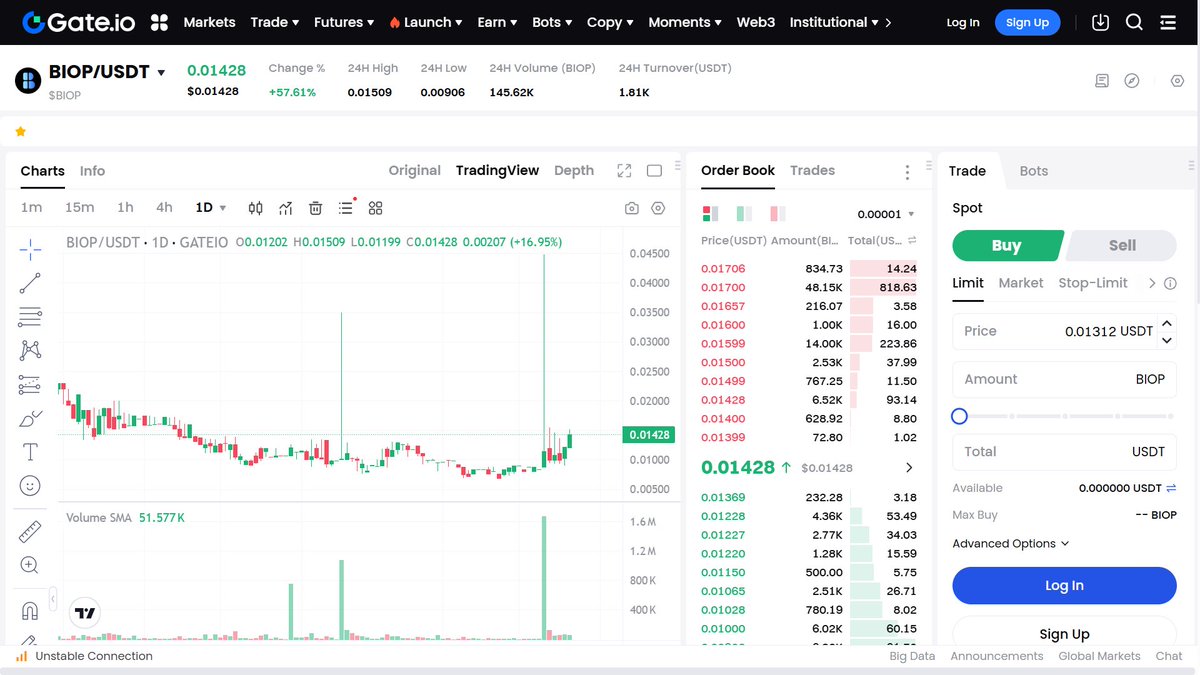Open the list icon with red dot
This screenshot has width=1200, height=675.
tap(346, 208)
